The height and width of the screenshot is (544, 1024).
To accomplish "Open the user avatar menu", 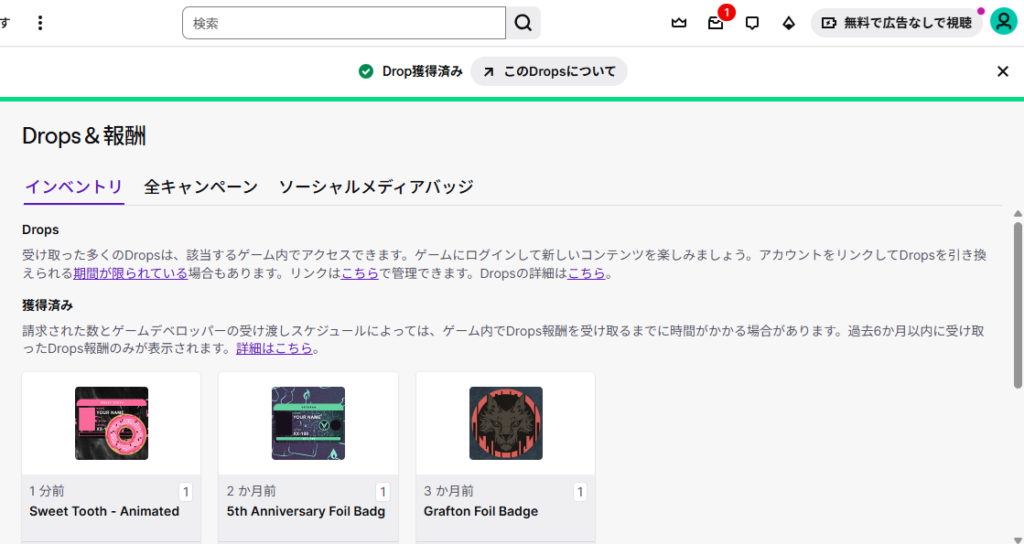I will pos(1003,22).
